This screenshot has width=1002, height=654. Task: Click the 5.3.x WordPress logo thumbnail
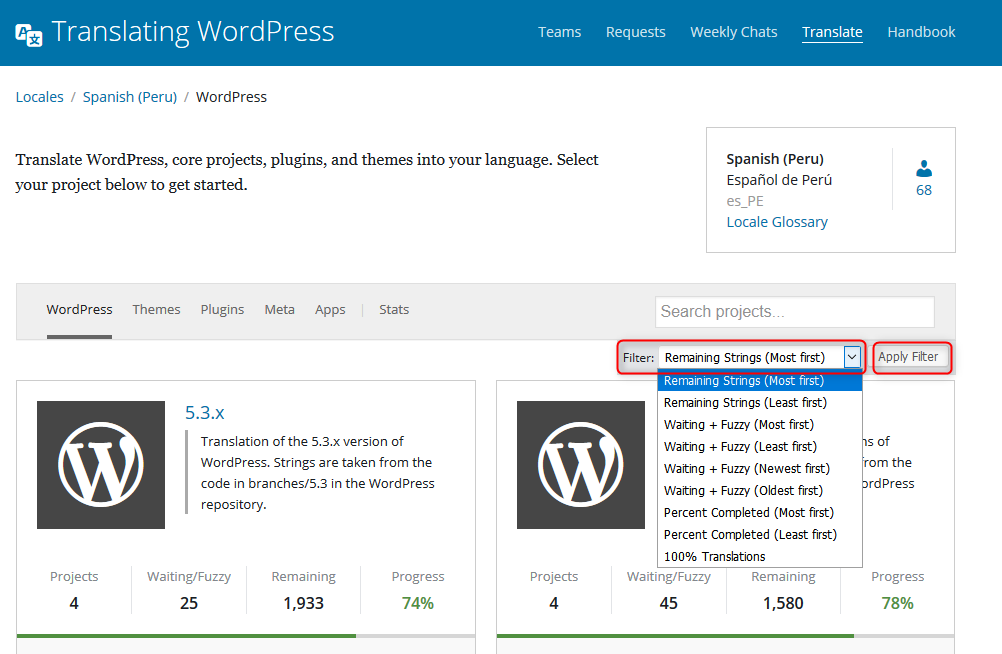coord(101,465)
